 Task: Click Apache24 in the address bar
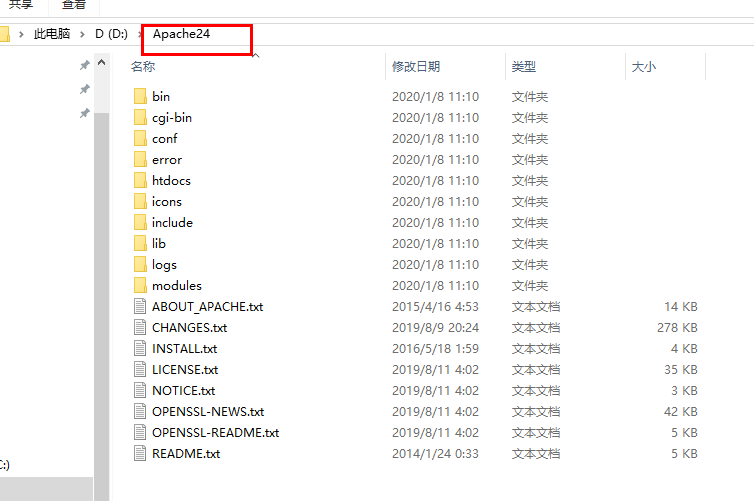pyautogui.click(x=181, y=34)
